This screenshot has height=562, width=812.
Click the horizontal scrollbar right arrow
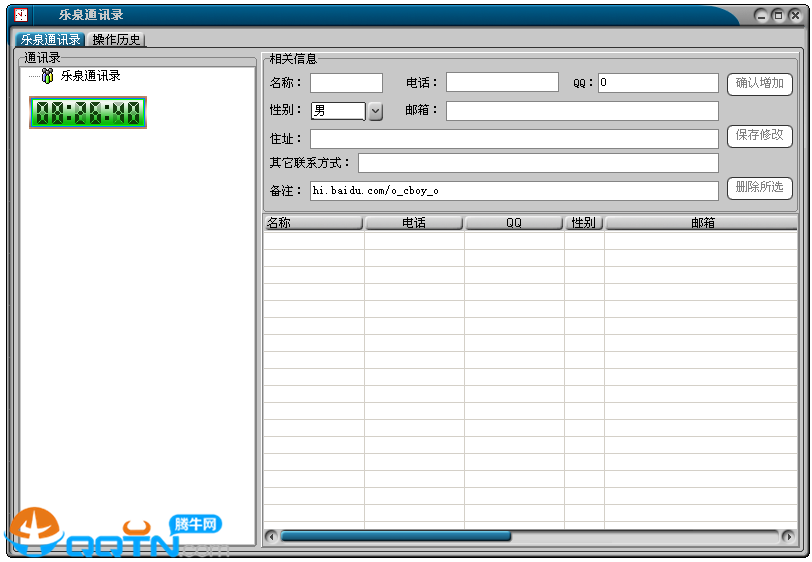(788, 537)
